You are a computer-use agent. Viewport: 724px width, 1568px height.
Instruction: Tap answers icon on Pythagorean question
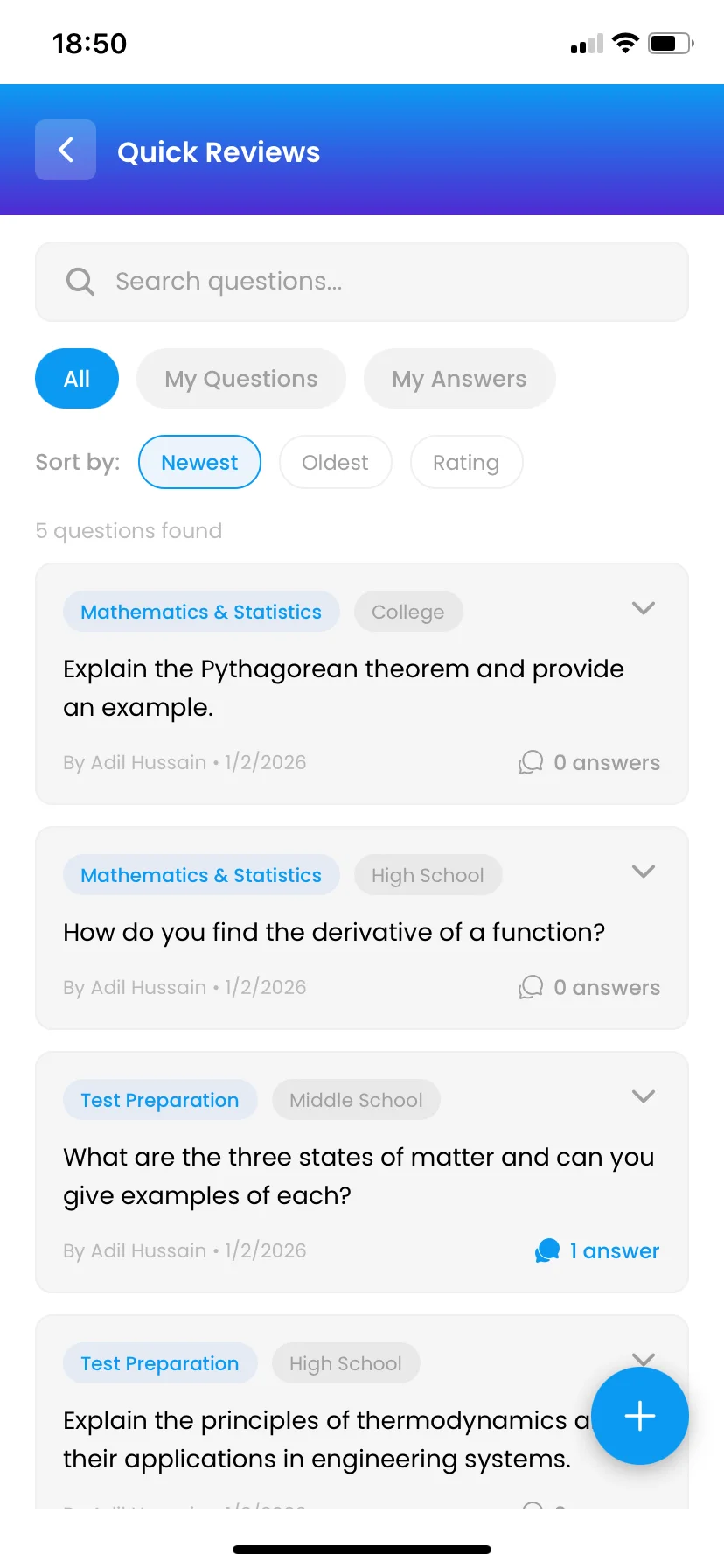(531, 762)
